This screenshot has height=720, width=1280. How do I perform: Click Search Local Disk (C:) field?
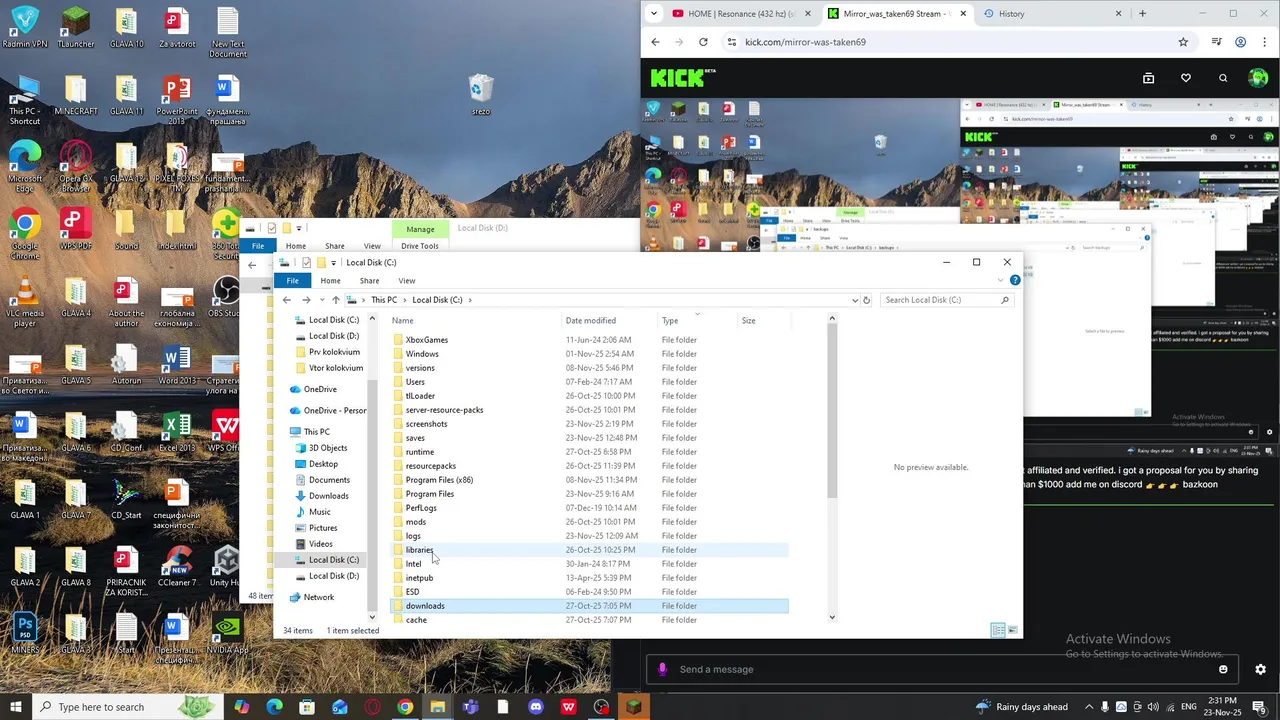tap(946, 300)
